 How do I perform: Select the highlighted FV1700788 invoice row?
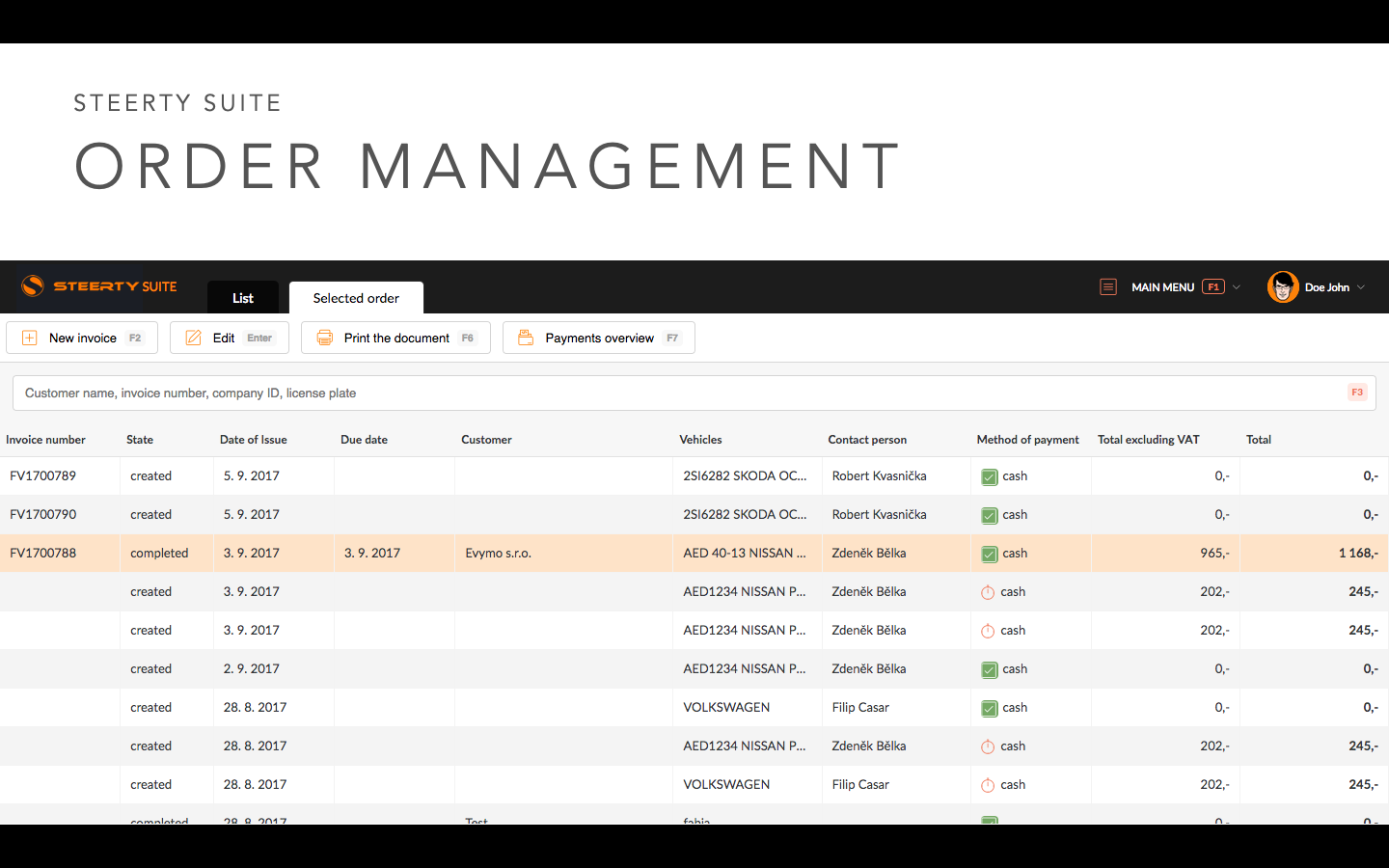click(x=694, y=554)
